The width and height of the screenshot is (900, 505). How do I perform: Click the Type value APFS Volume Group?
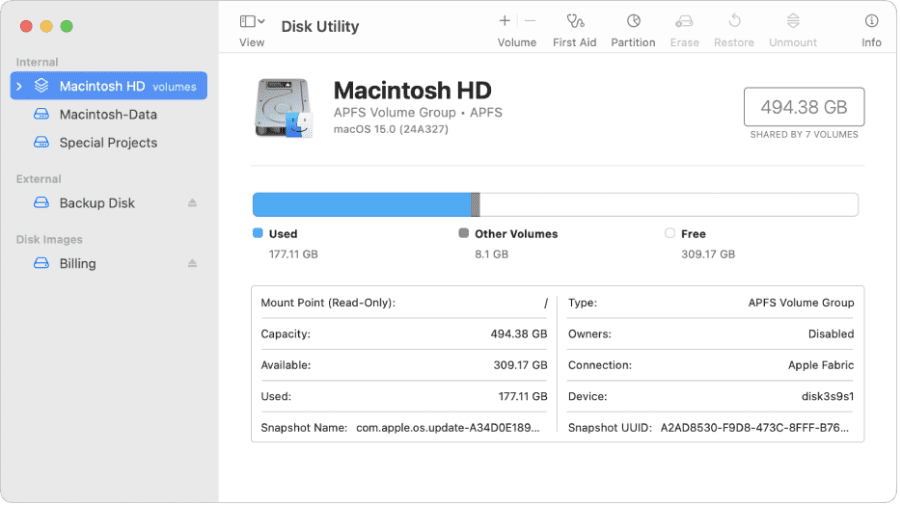pyautogui.click(x=801, y=303)
